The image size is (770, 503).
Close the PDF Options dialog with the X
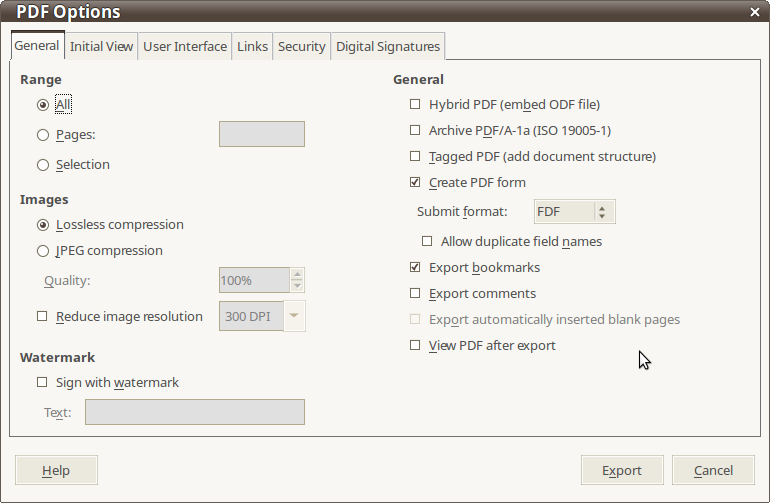click(755, 12)
